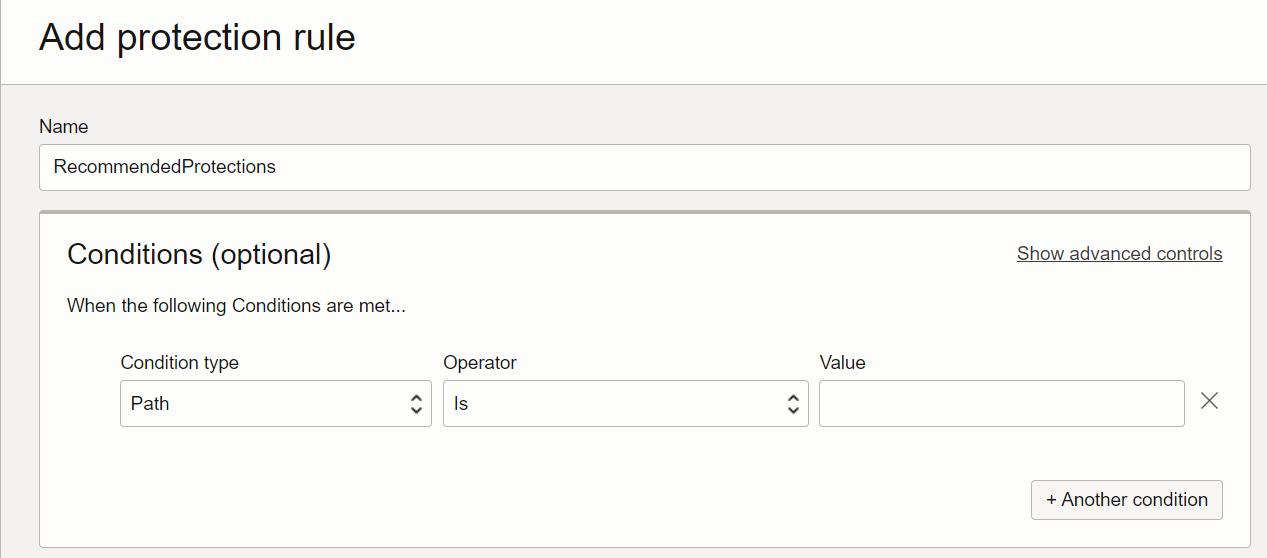Open the Condition type dropdown
The width and height of the screenshot is (1267, 558).
(x=275, y=404)
